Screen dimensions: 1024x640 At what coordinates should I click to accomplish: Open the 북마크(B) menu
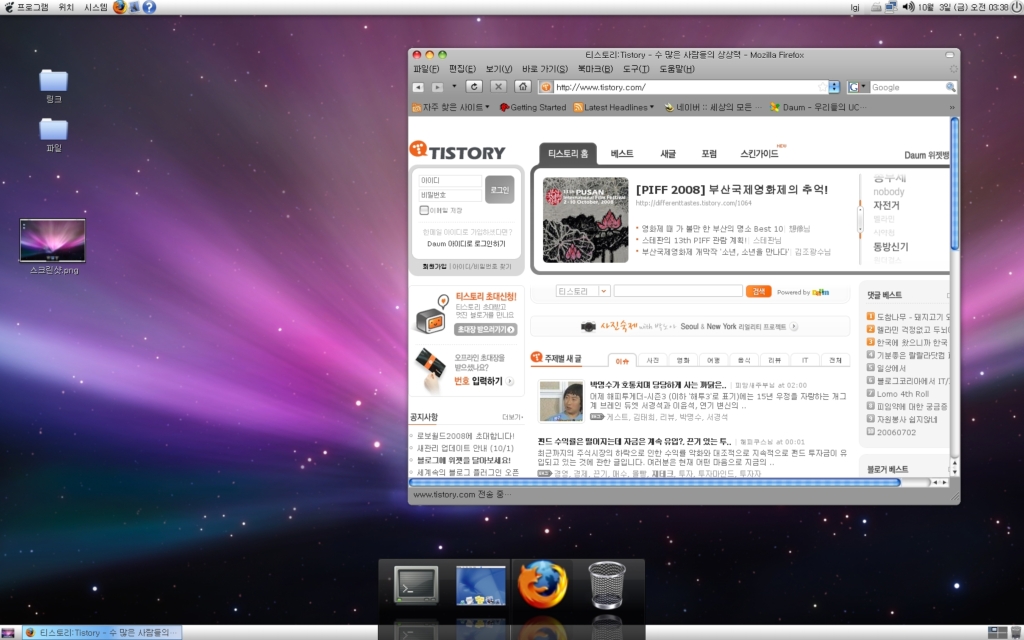click(595, 69)
